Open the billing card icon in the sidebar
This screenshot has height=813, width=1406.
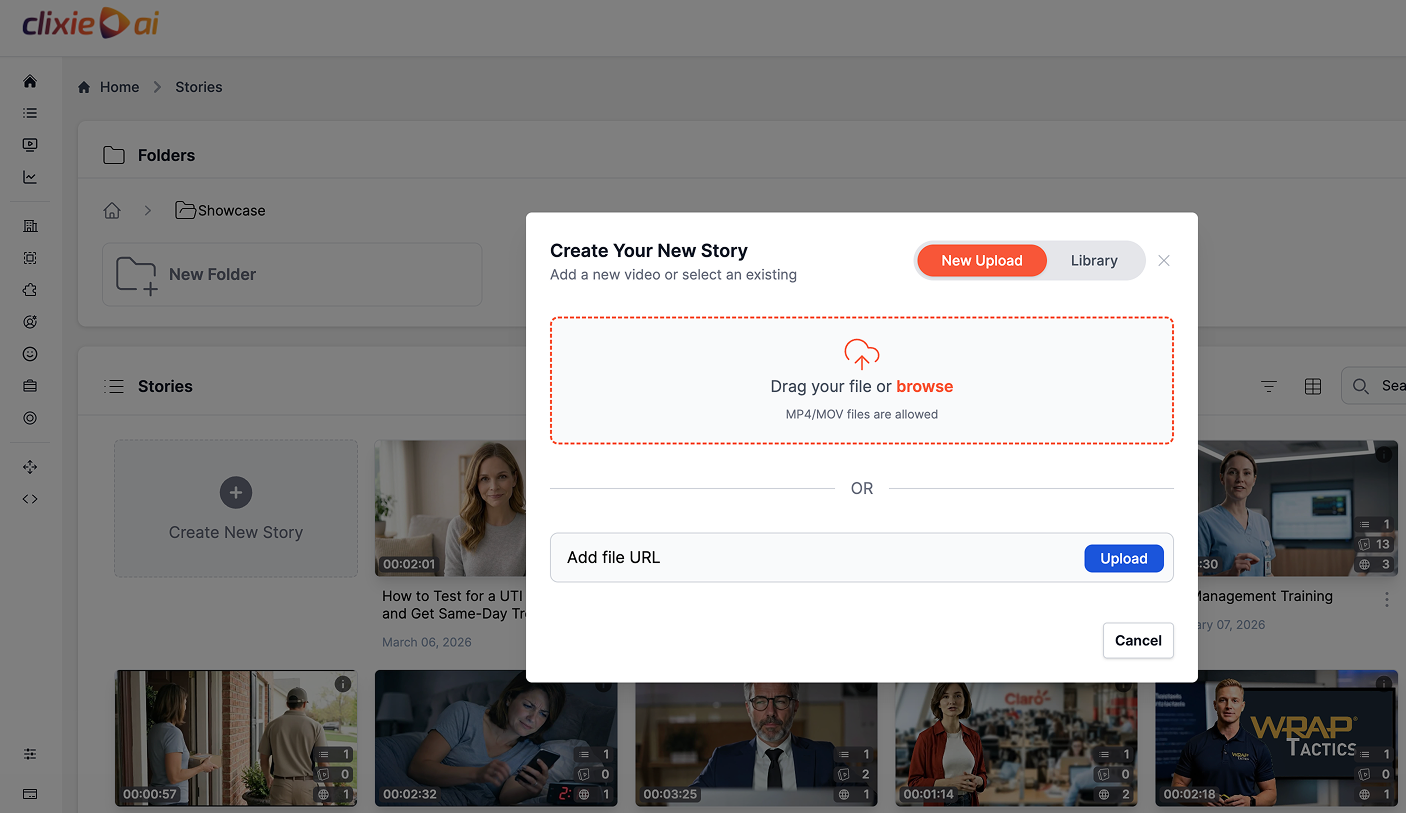point(30,794)
